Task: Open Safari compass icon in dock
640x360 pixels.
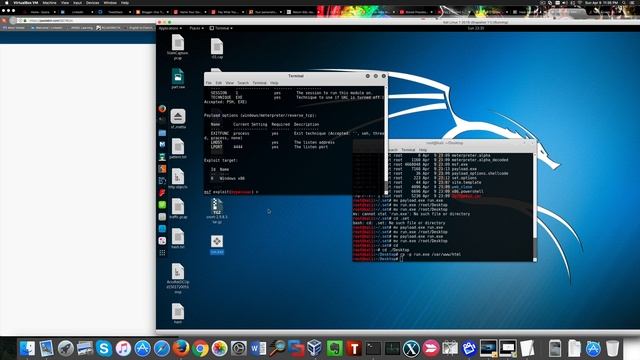Action: pos(162,349)
